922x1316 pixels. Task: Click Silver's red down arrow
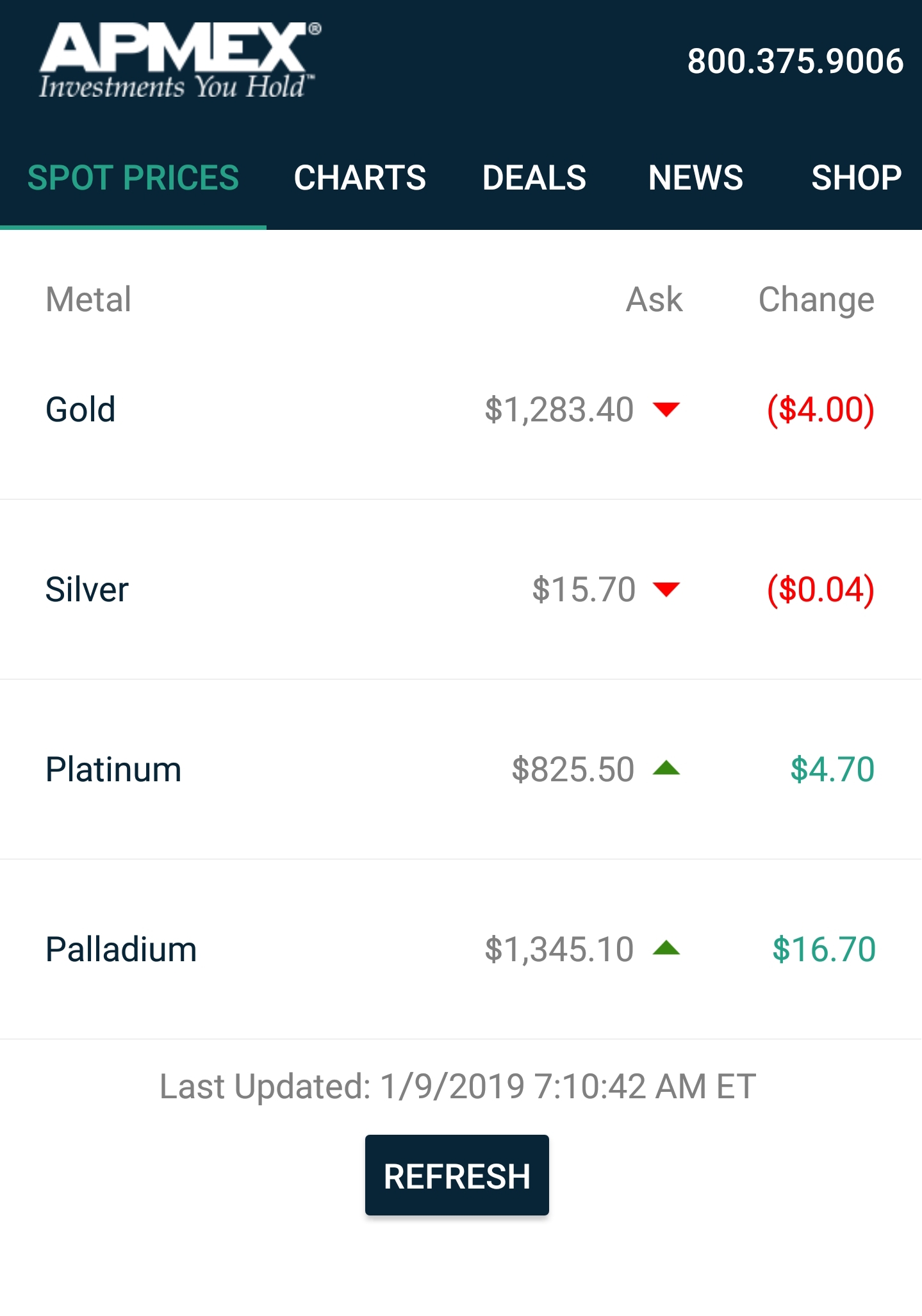(x=666, y=589)
